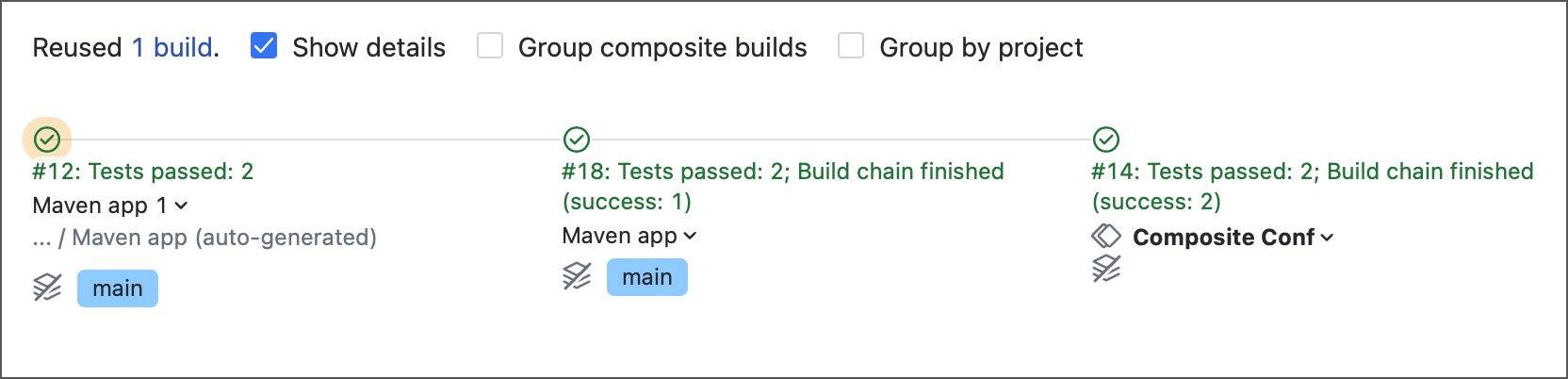Click the success status icon for build #18

(x=577, y=140)
